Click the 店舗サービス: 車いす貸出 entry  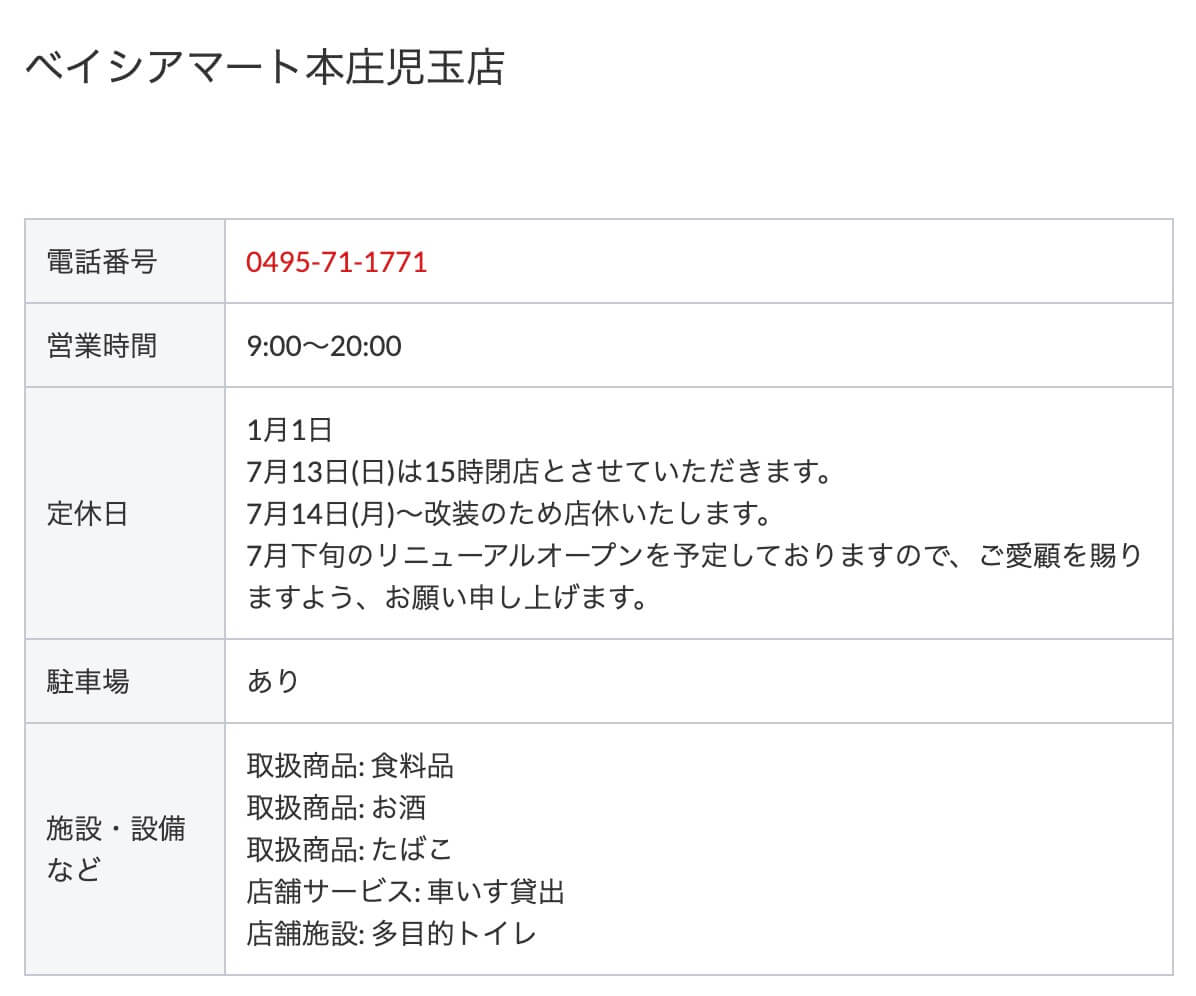406,892
